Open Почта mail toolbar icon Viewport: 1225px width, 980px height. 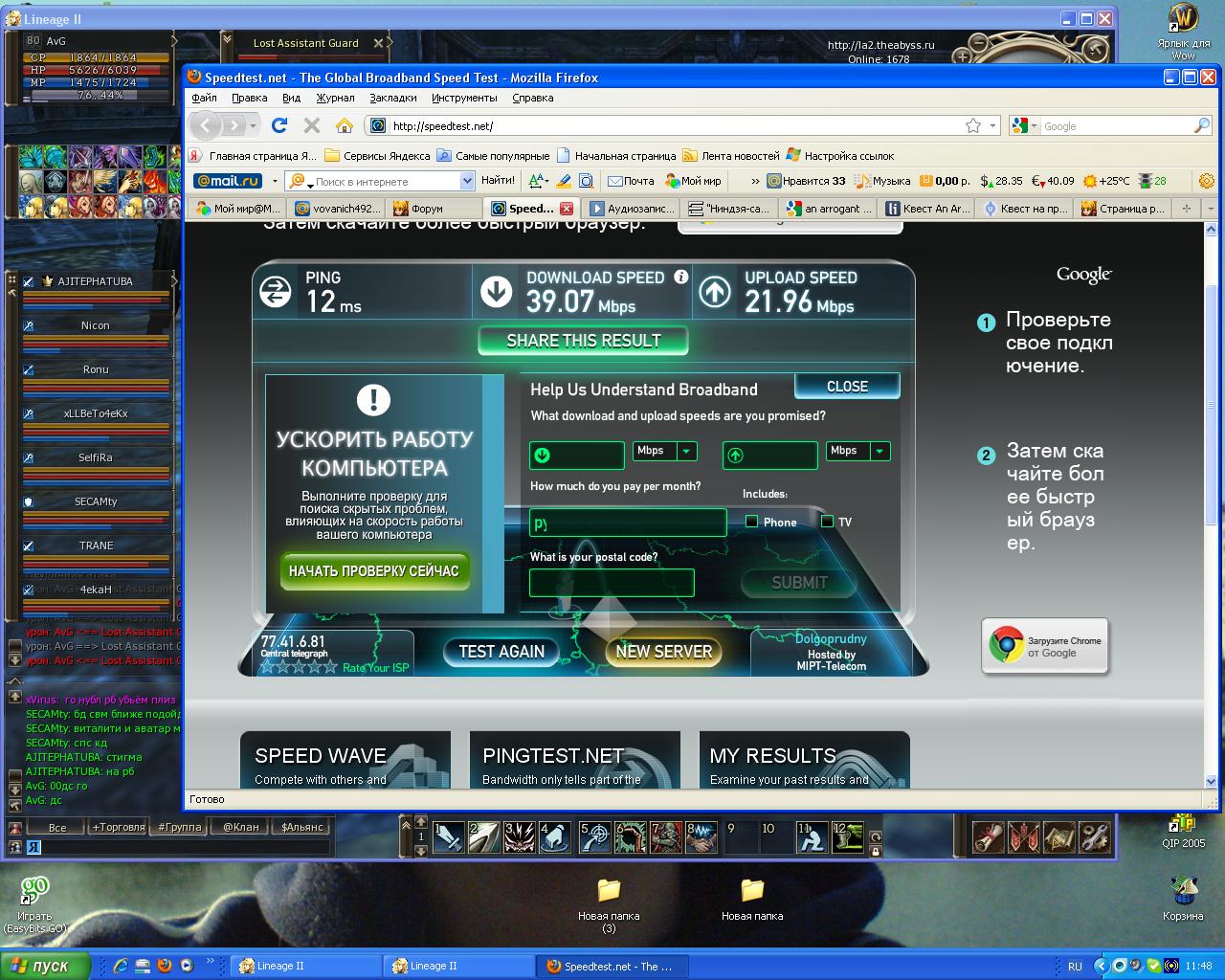[x=632, y=181]
